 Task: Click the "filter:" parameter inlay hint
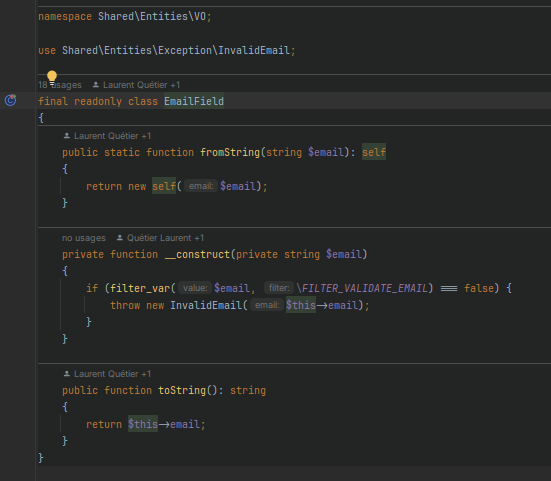tap(279, 288)
